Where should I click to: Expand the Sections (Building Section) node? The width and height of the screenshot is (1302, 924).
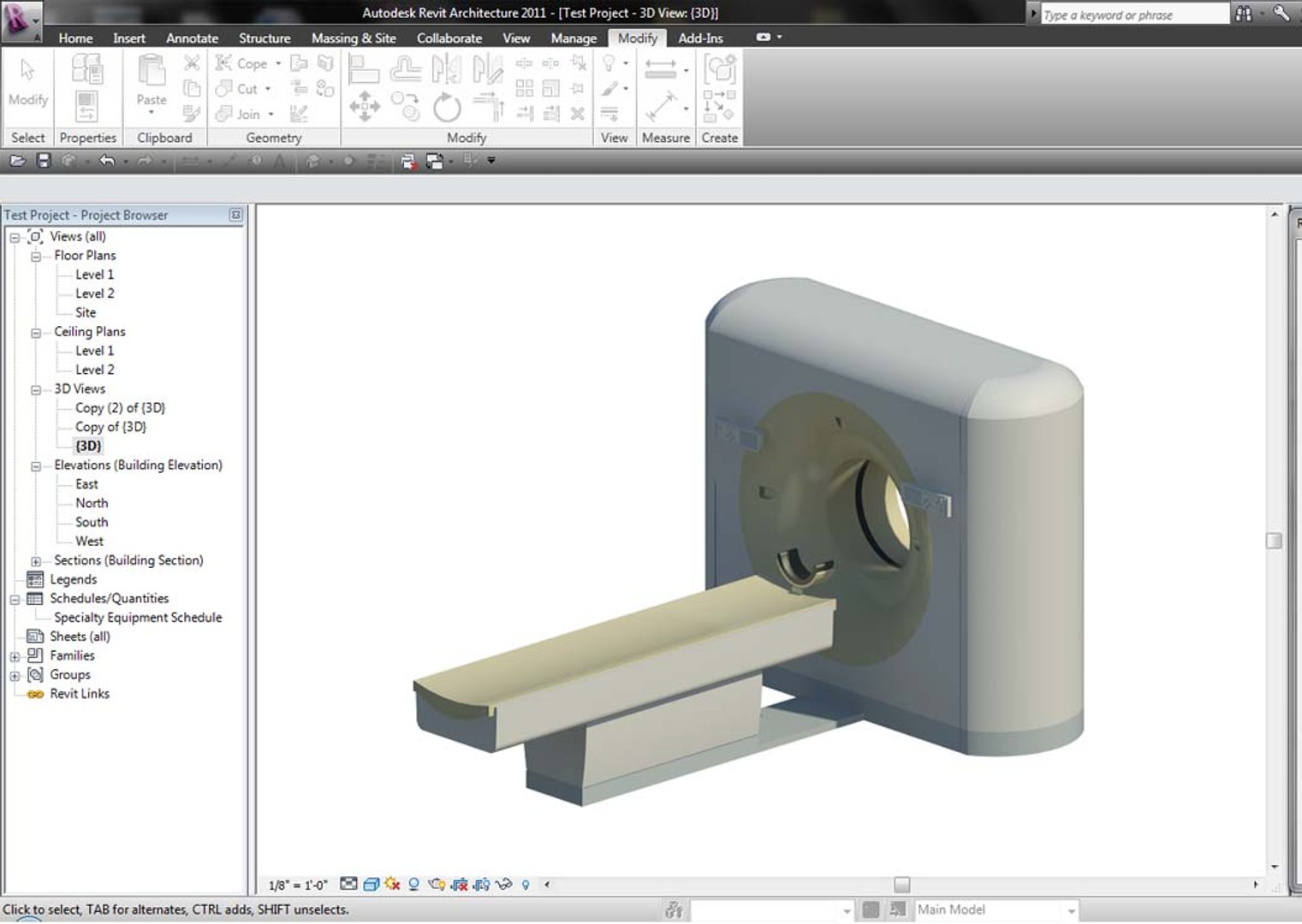point(36,561)
